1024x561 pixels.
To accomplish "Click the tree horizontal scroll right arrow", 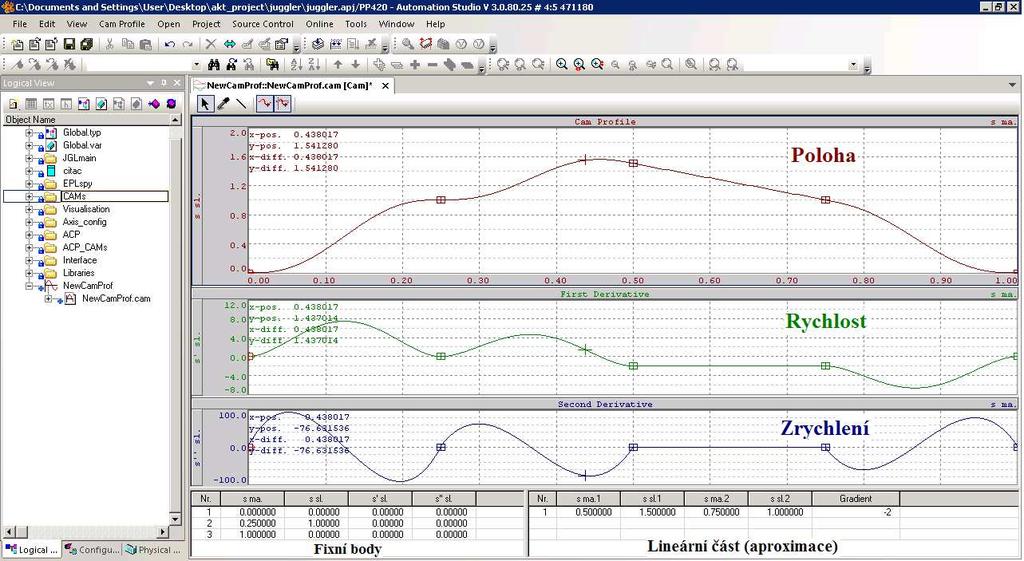I will point(163,532).
